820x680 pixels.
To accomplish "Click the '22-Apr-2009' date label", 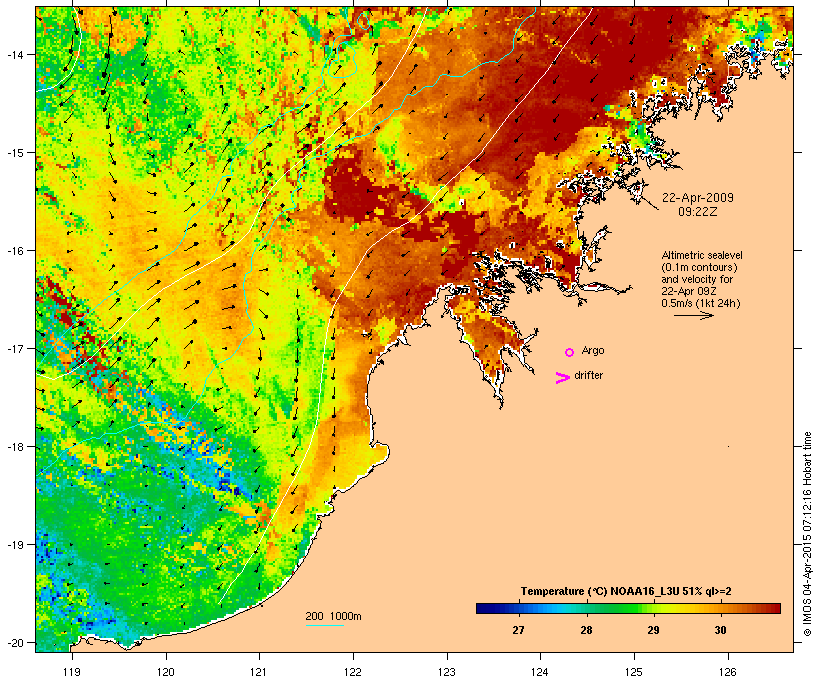I will point(698,198).
